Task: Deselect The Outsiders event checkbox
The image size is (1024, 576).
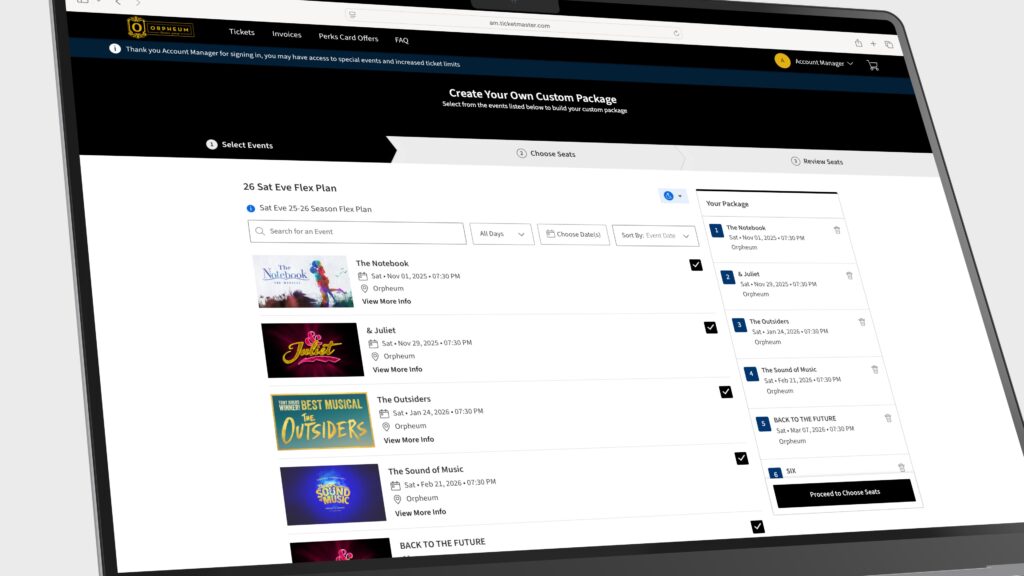Action: point(726,392)
